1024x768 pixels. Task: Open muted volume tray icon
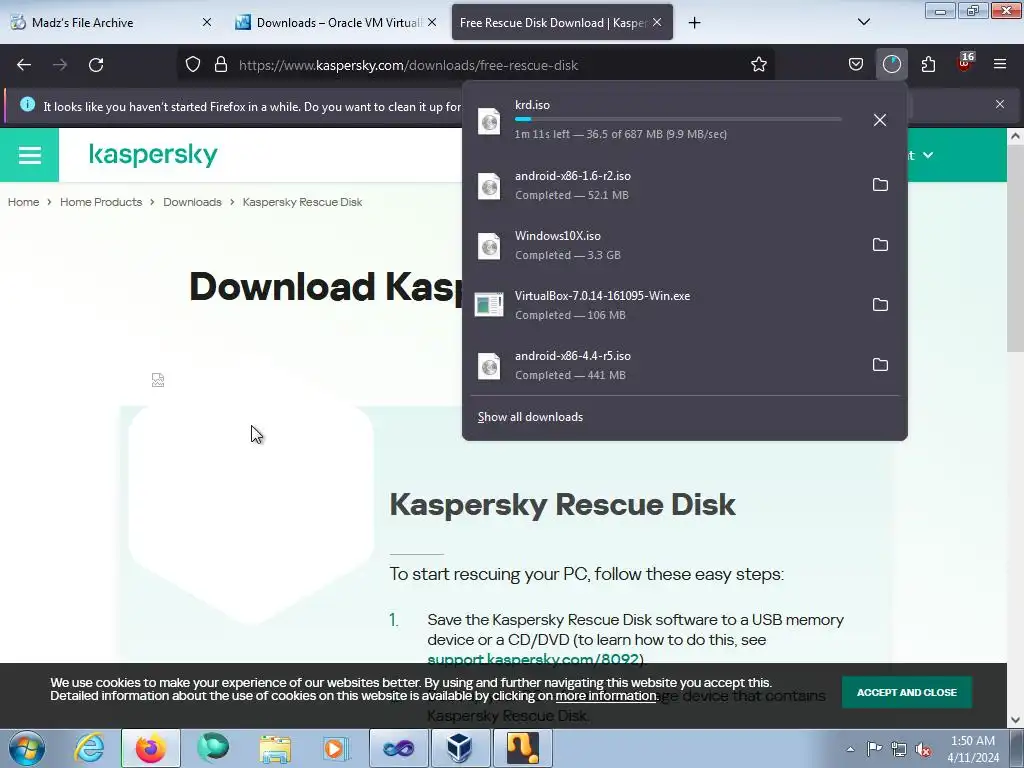(923, 749)
